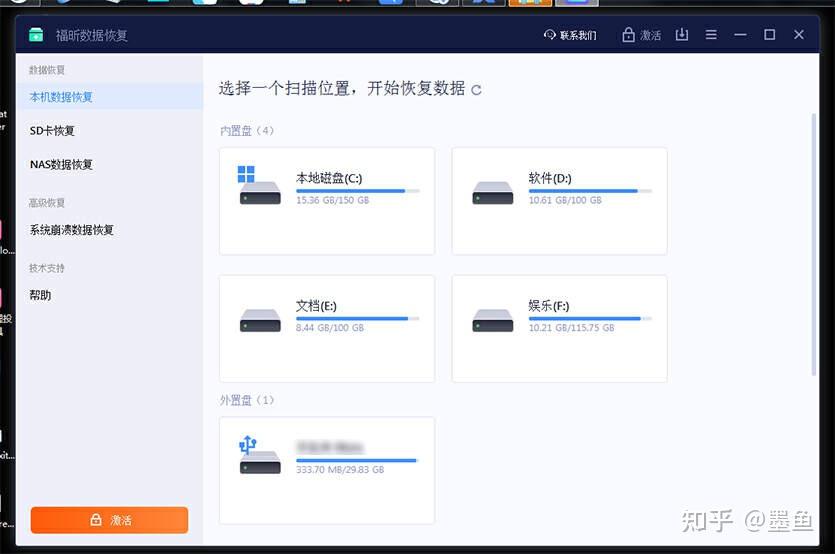The height and width of the screenshot is (554, 835).
Task: Choose the 娱乐(F:) drive card
Action: (x=560, y=329)
